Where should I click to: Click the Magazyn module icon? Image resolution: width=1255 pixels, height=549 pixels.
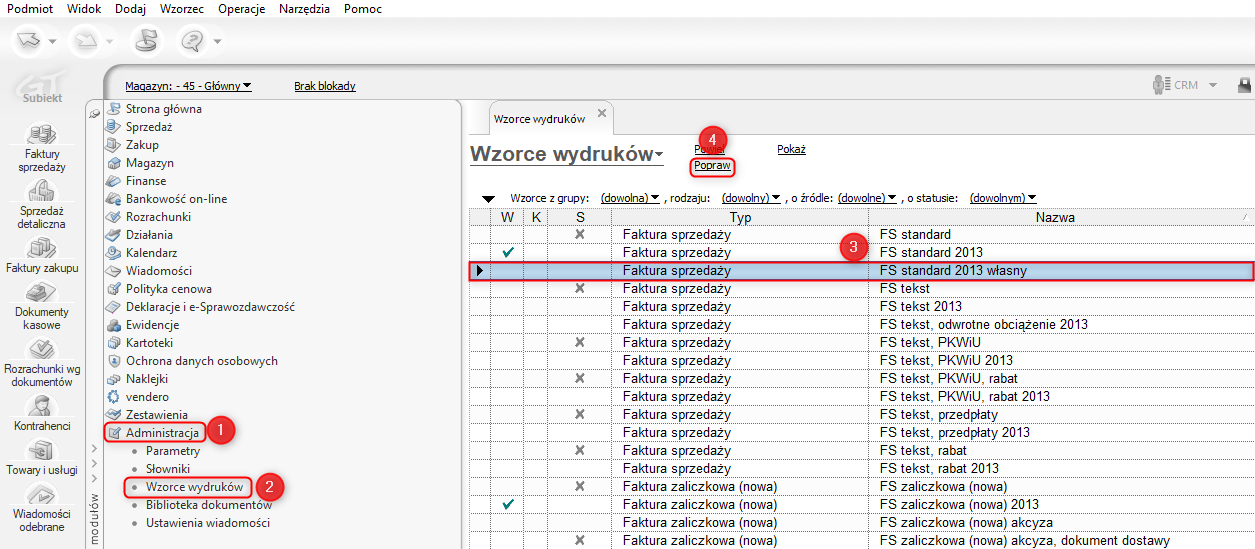114,163
